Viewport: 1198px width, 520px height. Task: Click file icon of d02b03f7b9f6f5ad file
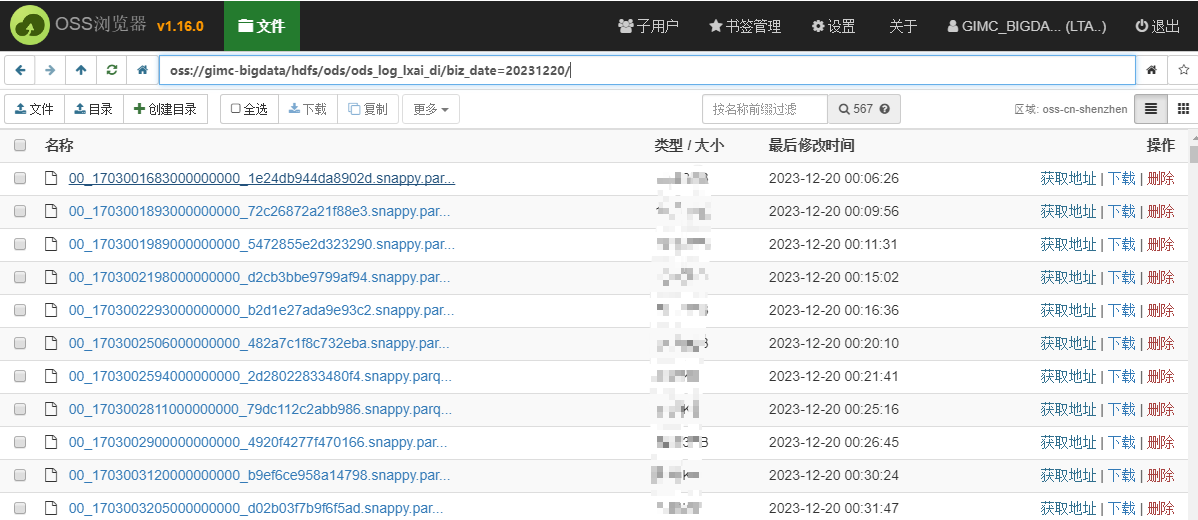click(51, 508)
